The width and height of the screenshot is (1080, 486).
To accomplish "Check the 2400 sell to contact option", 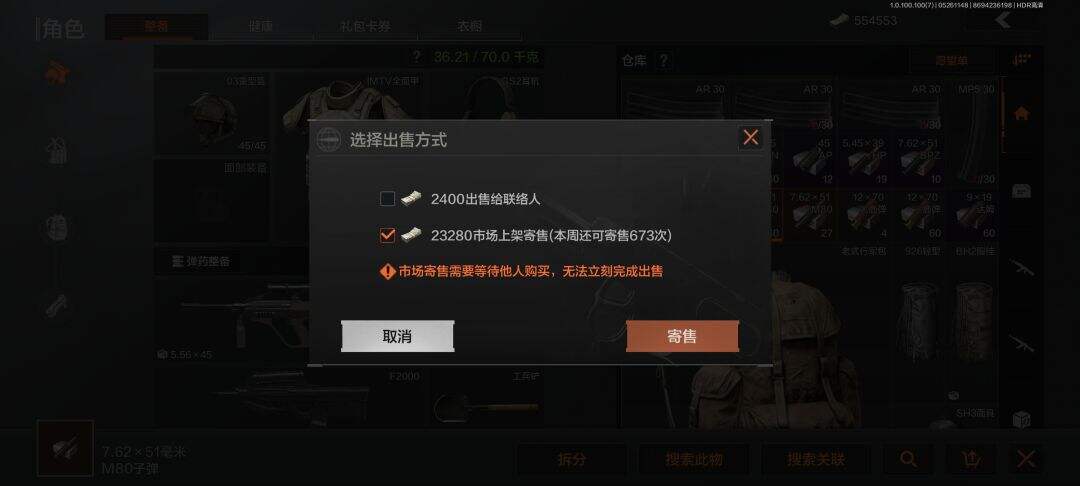I will 387,200.
